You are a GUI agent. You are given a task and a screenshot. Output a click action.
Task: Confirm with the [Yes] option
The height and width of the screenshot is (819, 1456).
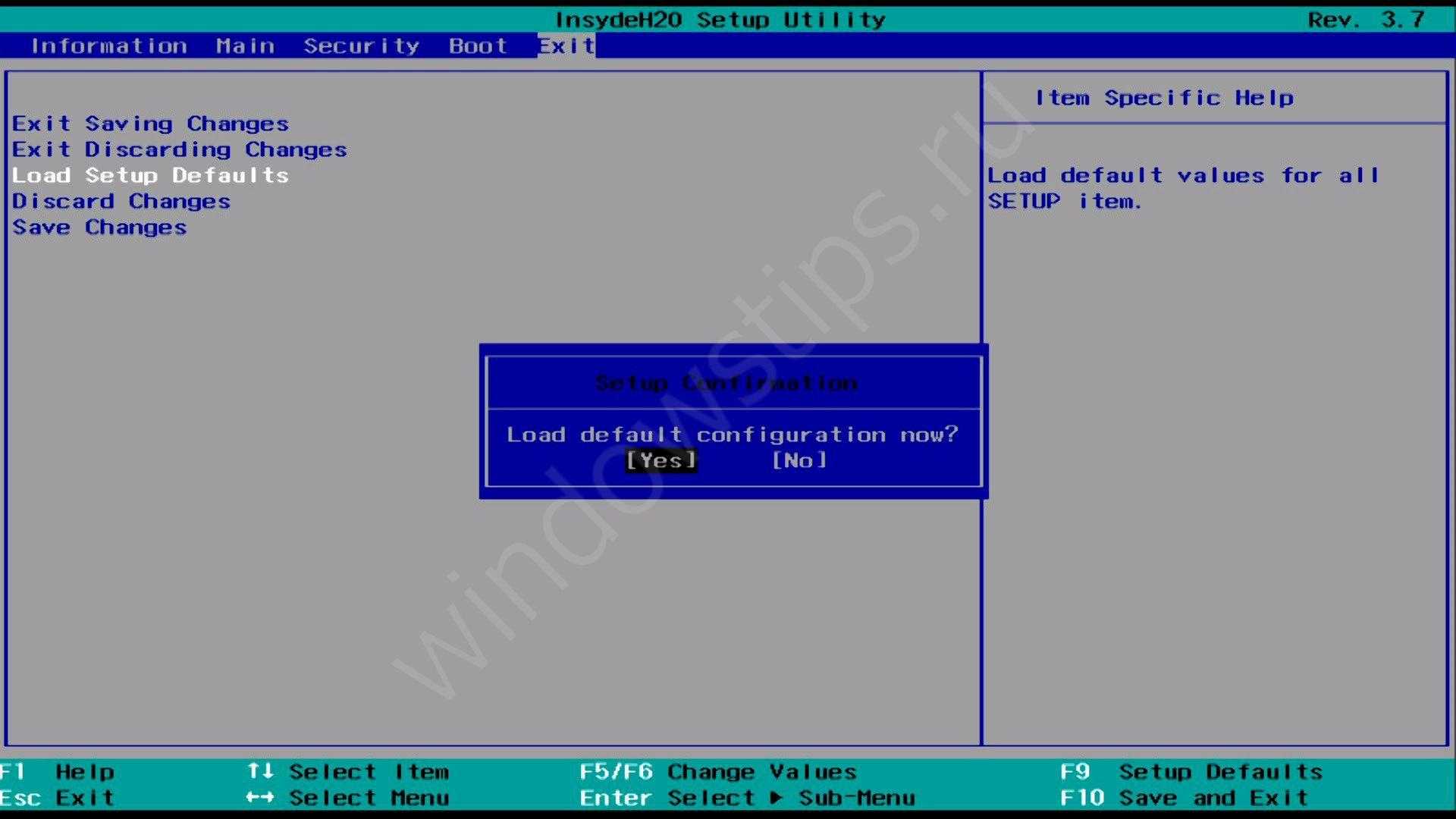[x=661, y=460]
